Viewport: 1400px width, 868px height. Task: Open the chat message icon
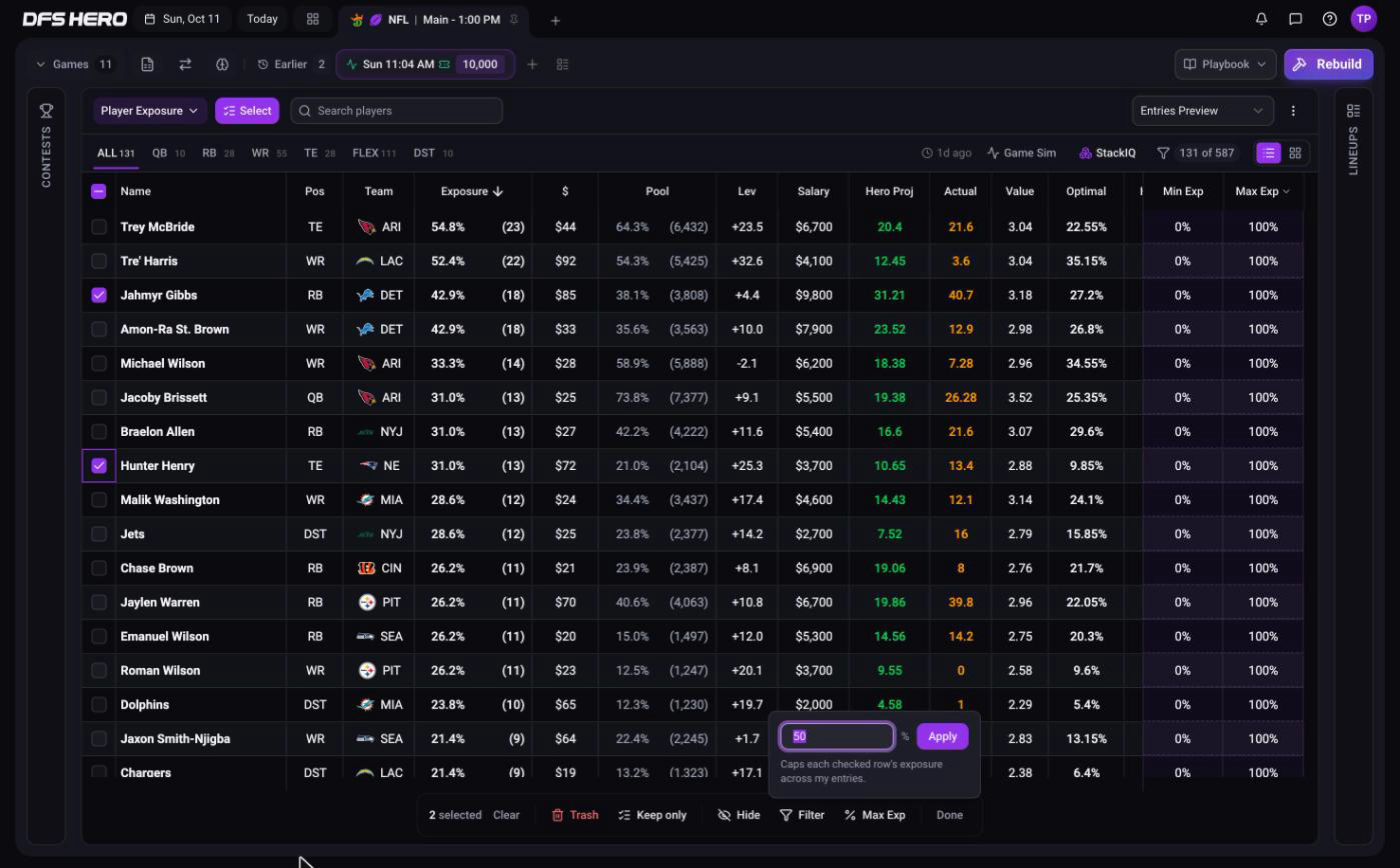(1295, 19)
